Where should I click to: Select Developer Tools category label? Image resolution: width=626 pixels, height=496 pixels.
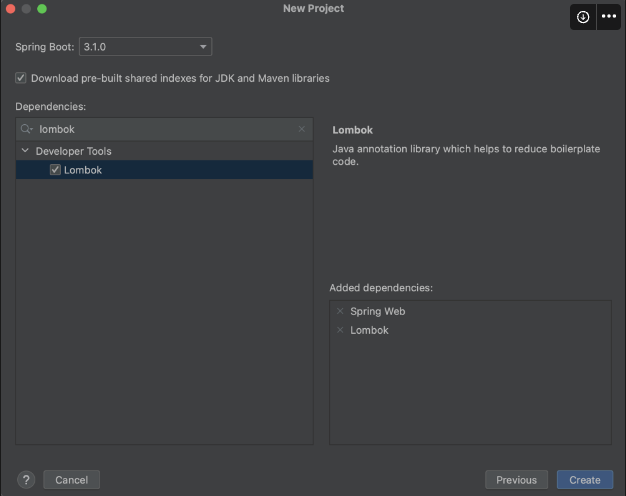pos(73,151)
